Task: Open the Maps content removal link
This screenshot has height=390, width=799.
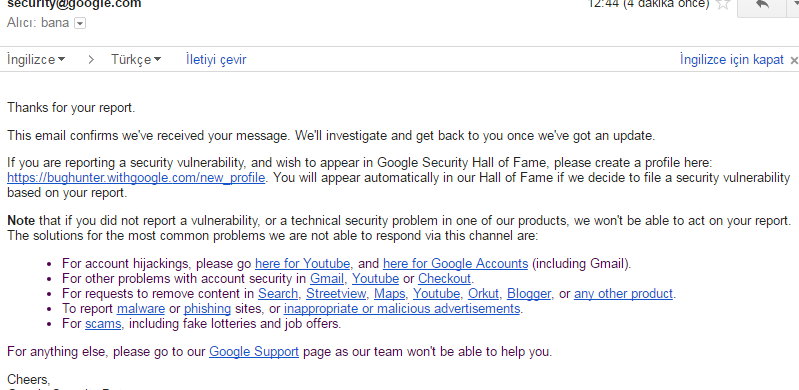Action: 389,294
